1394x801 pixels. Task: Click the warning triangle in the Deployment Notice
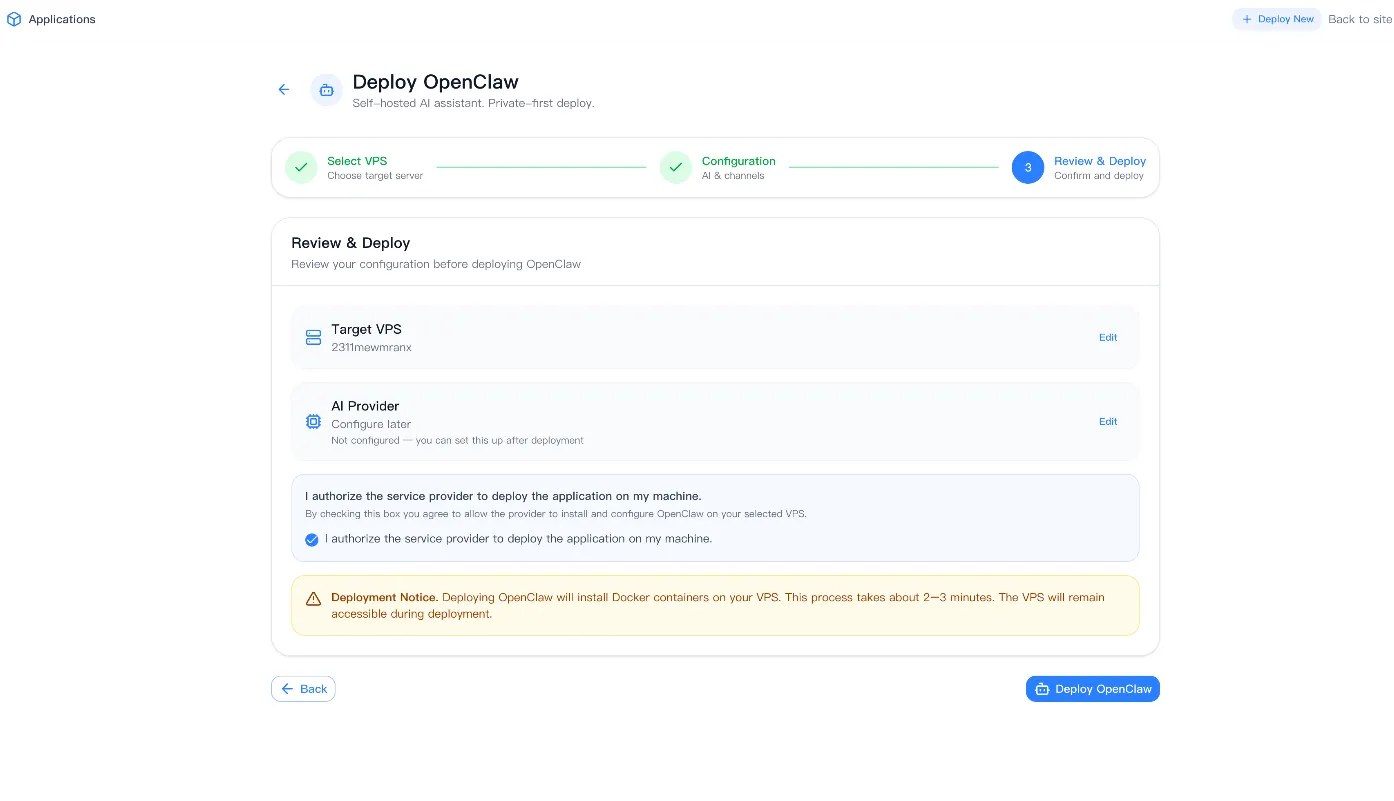(313, 598)
